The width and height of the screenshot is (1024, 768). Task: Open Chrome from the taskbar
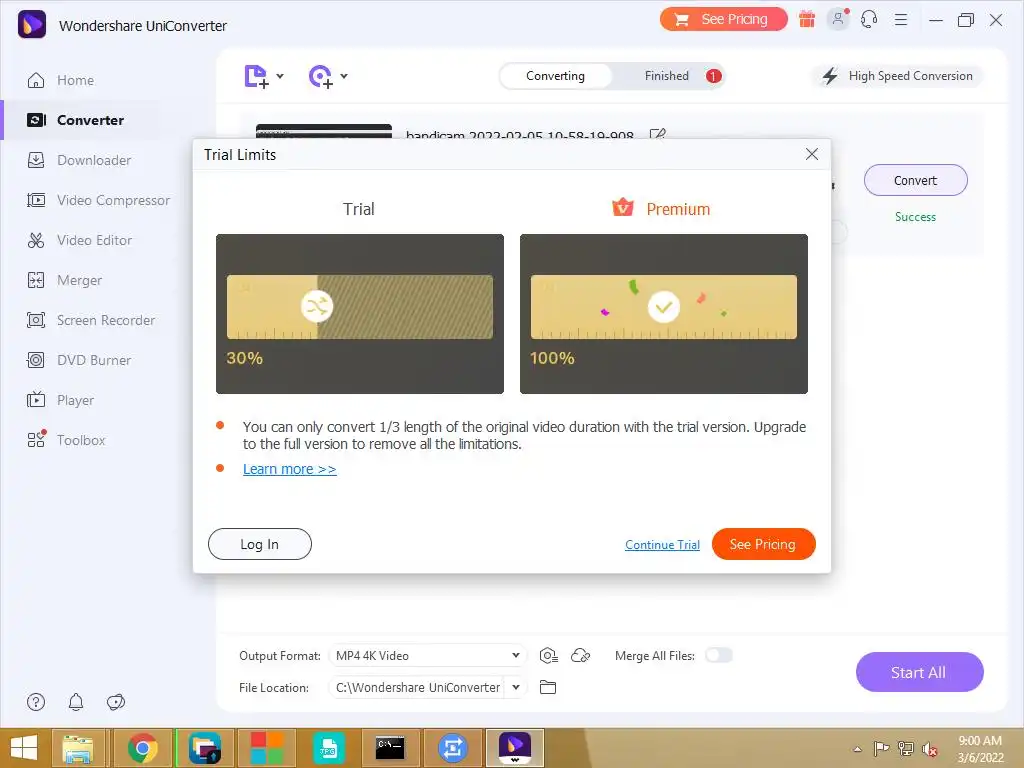click(142, 748)
